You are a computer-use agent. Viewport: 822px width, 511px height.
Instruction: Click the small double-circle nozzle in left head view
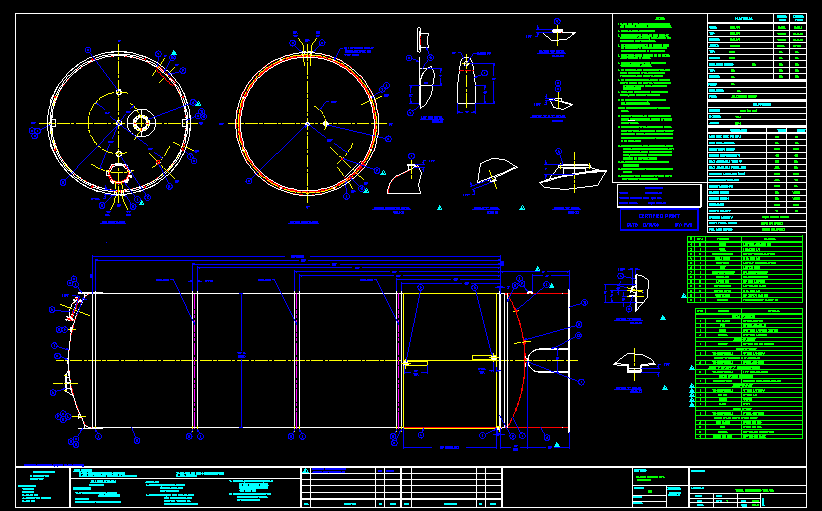[140, 122]
